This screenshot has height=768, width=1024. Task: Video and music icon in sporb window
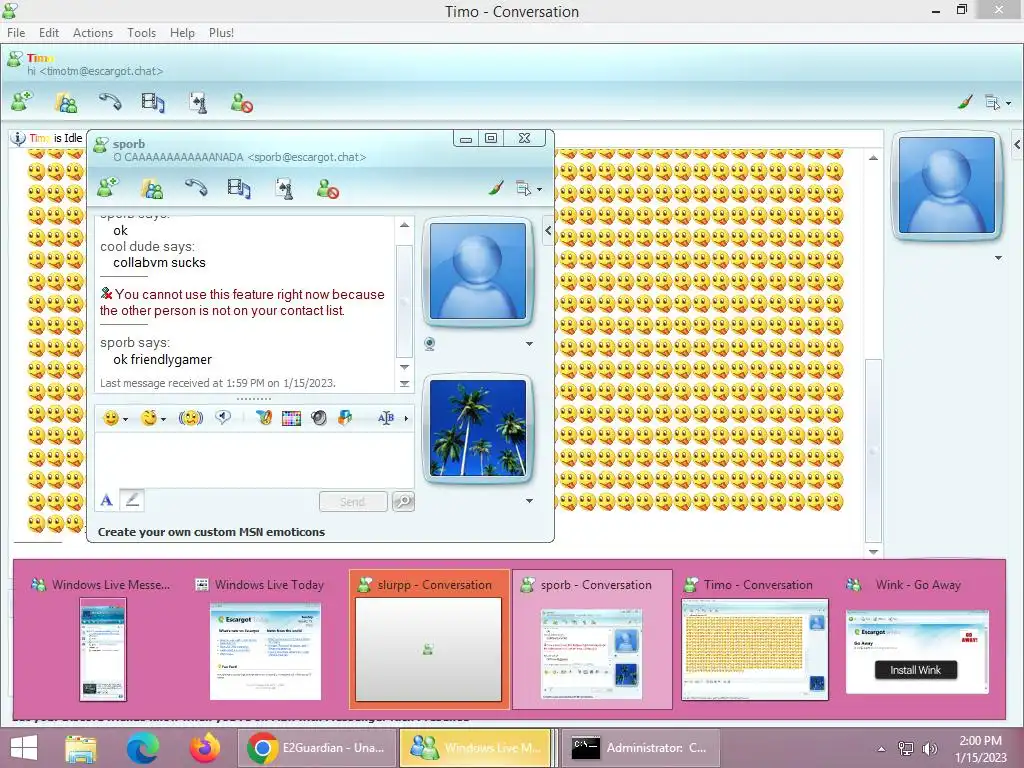point(239,189)
